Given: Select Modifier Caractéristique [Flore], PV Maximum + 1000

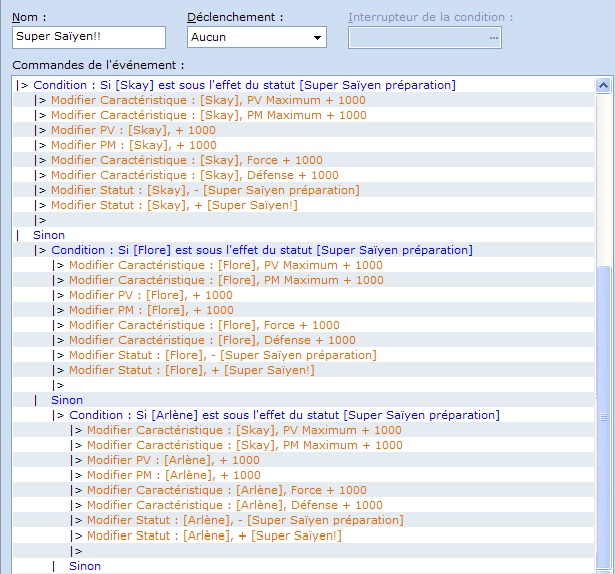Looking at the screenshot, I should point(304,265).
